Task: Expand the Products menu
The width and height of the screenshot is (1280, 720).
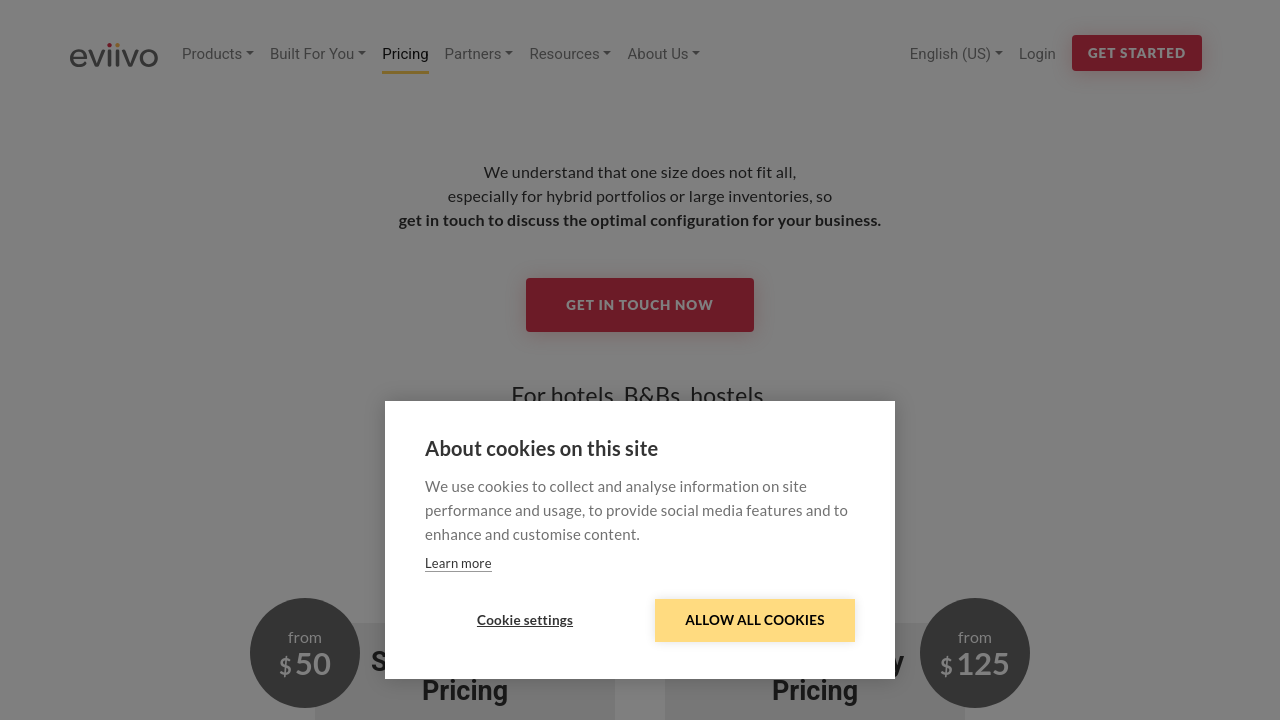Action: (x=217, y=54)
